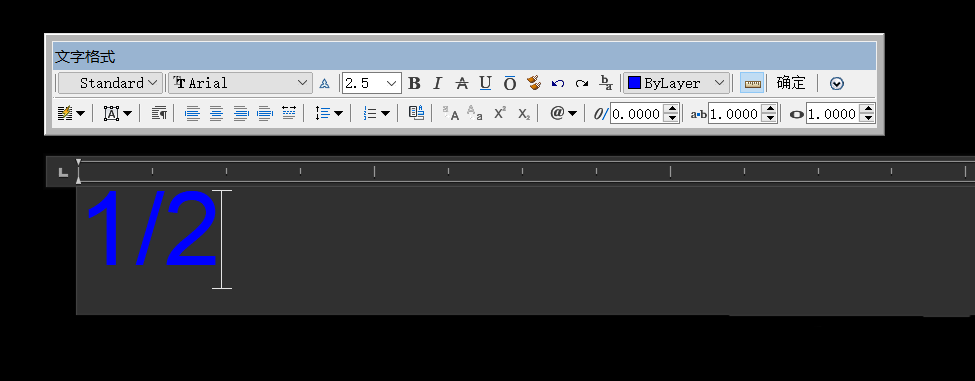975x381 pixels.
Task: Justify the paragraph text
Action: click(x=265, y=113)
